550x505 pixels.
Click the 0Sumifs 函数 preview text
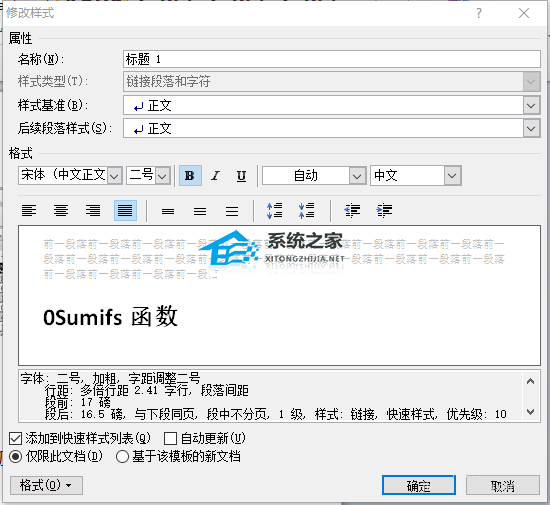[x=110, y=317]
